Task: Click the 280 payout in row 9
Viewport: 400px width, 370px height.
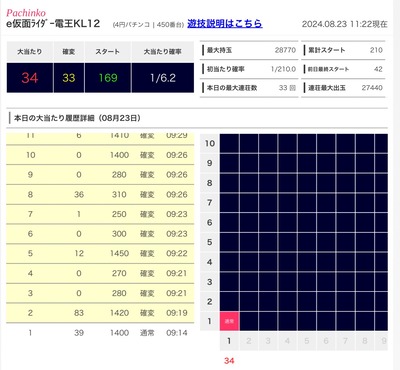Action: point(119,175)
